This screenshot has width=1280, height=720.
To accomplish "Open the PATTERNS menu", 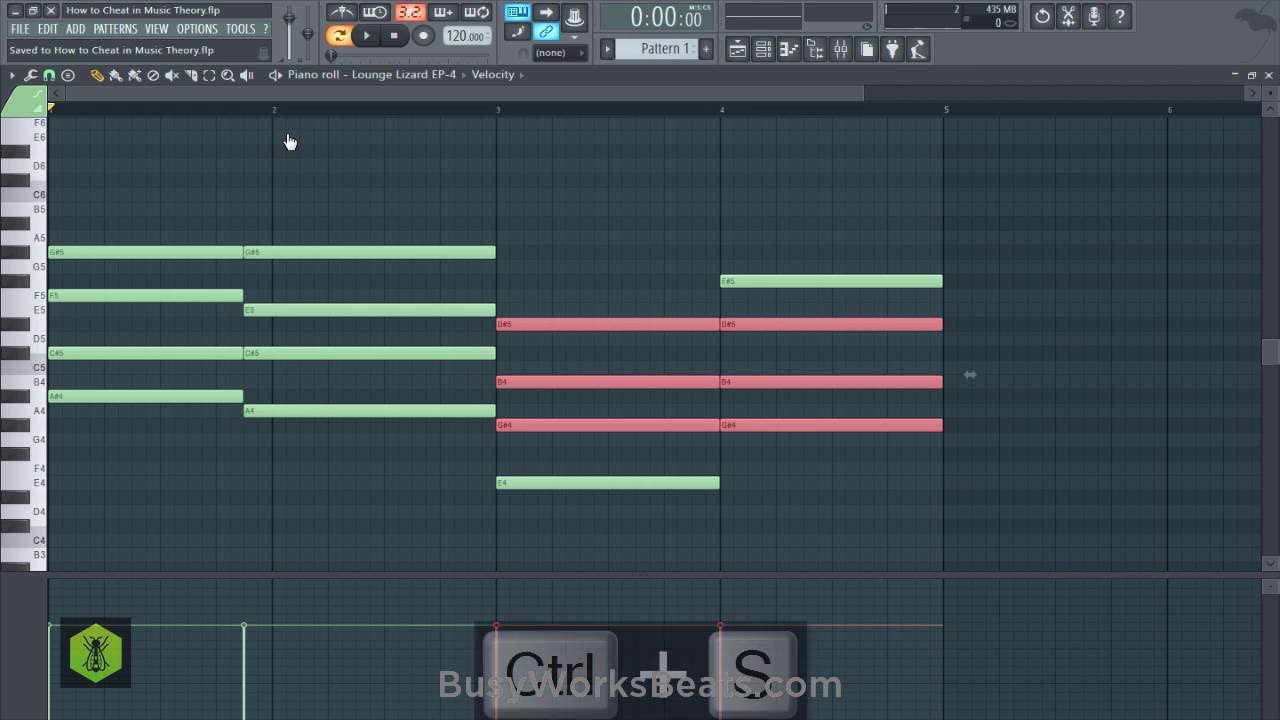I will (x=115, y=29).
